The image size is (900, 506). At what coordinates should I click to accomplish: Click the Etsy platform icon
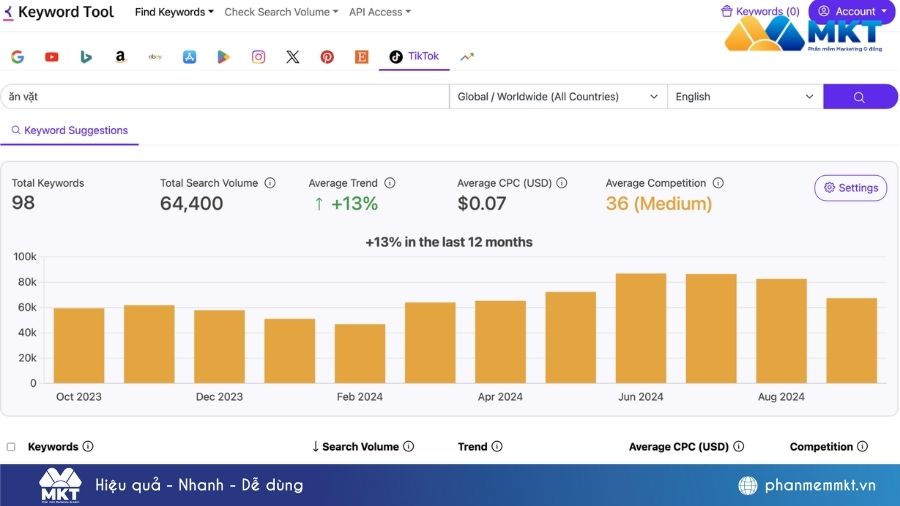tap(361, 57)
